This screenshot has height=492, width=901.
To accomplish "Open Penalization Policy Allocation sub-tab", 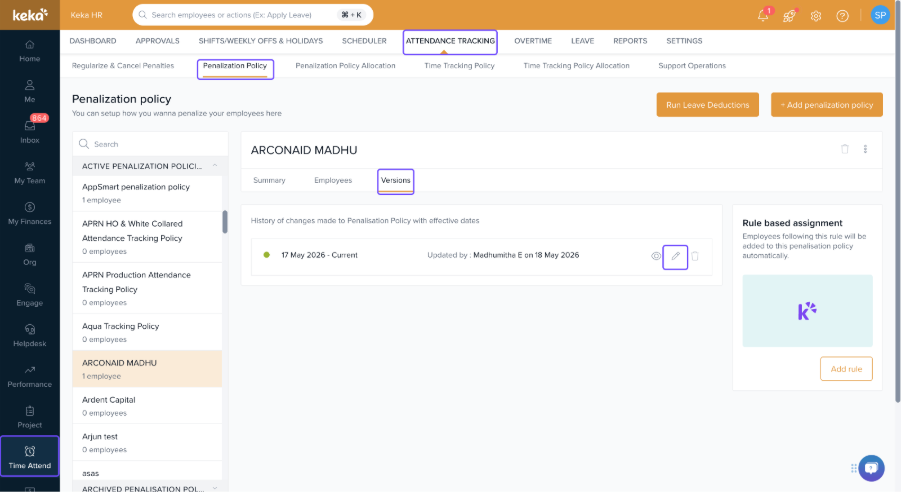I will coord(345,66).
